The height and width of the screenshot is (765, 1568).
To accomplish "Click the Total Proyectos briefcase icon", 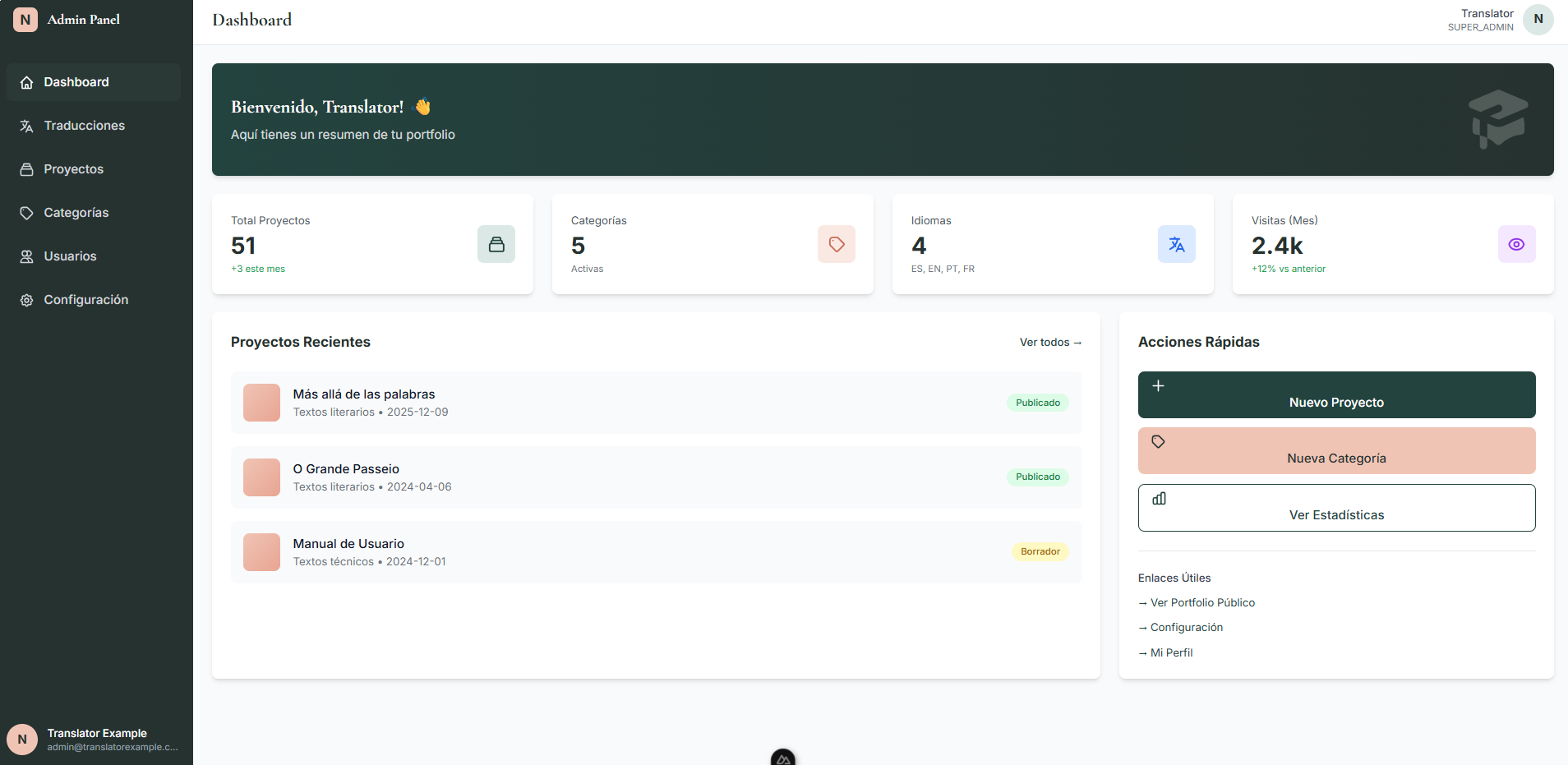I will point(496,244).
